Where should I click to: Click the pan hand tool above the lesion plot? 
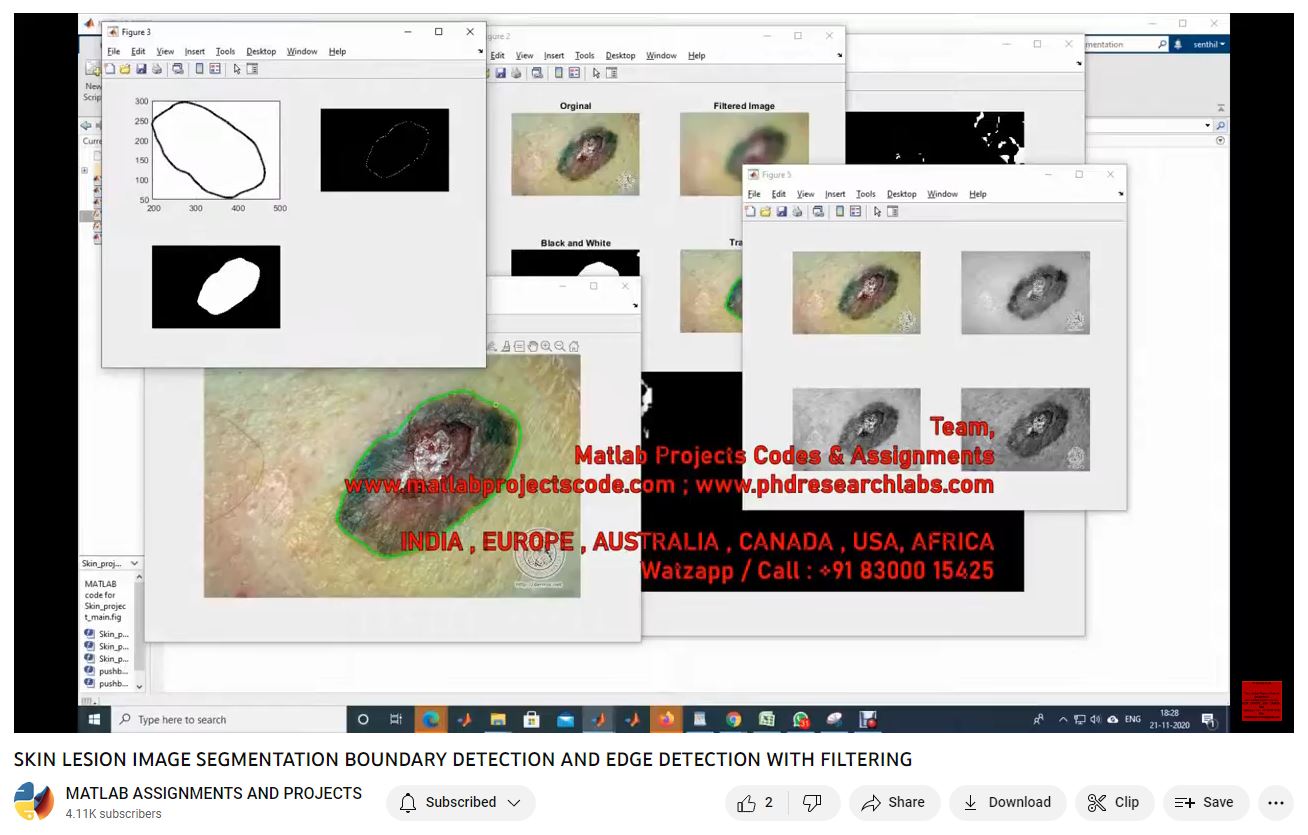coord(533,346)
